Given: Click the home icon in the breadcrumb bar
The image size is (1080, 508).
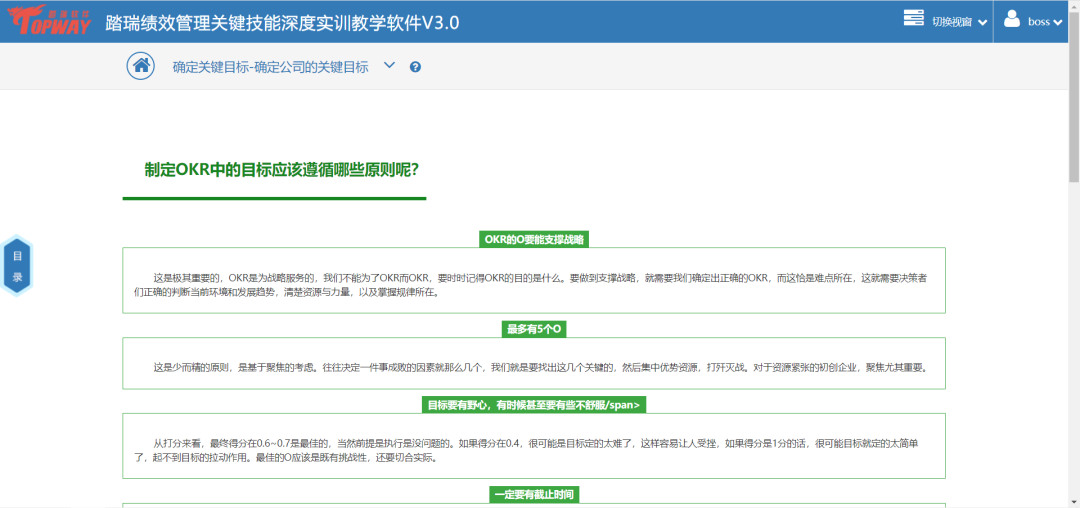Looking at the screenshot, I should coord(141,66).
